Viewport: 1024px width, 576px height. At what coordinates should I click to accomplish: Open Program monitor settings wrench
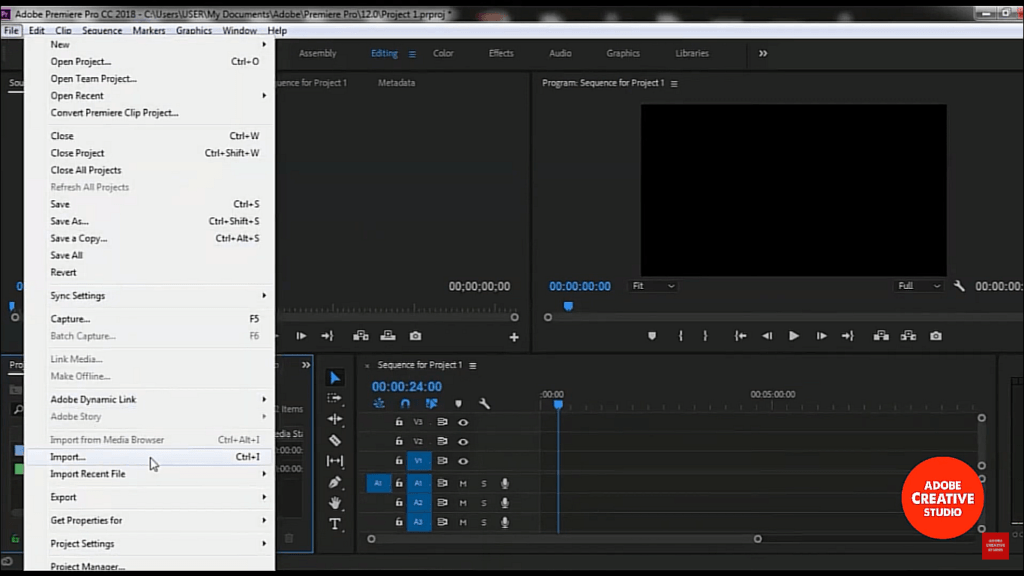[x=959, y=286]
